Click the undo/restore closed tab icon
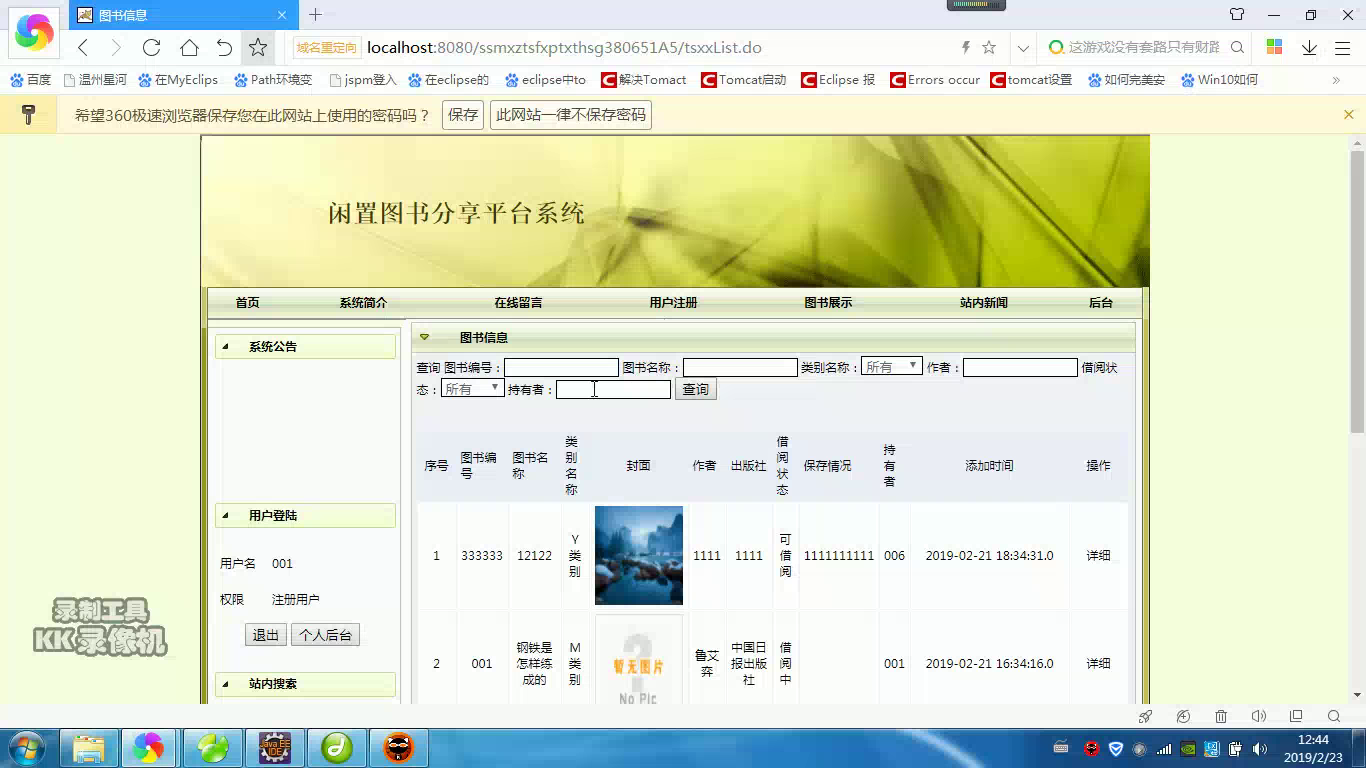This screenshot has height=768, width=1366. pos(224,47)
